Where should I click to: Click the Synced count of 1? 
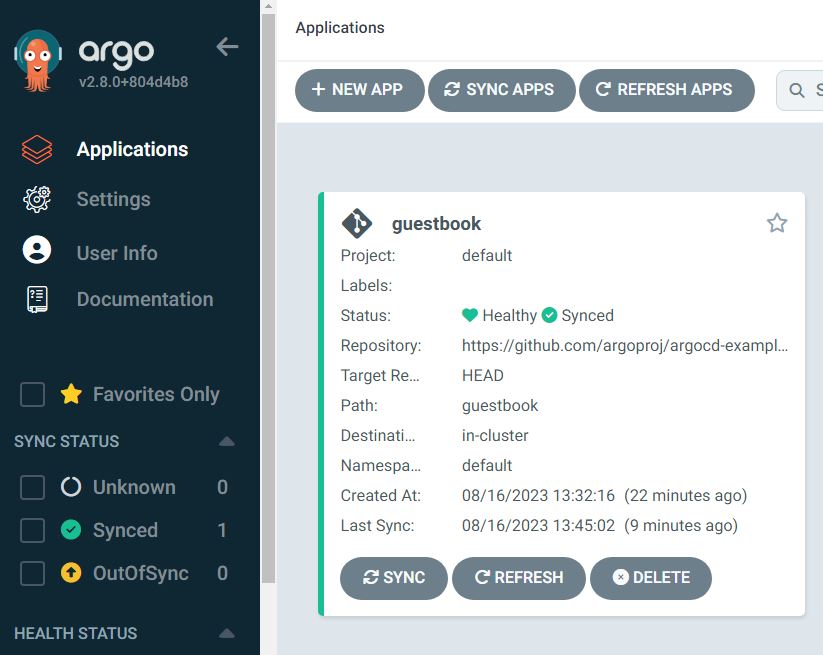point(222,530)
